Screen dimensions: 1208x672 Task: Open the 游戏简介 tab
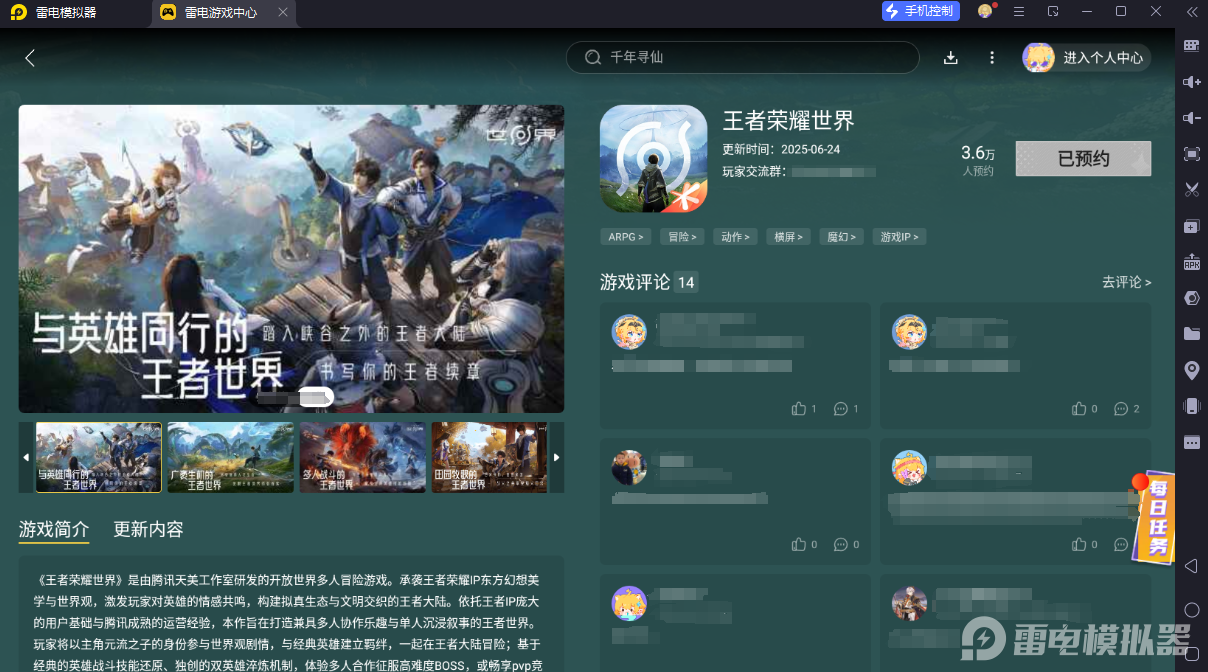click(54, 529)
